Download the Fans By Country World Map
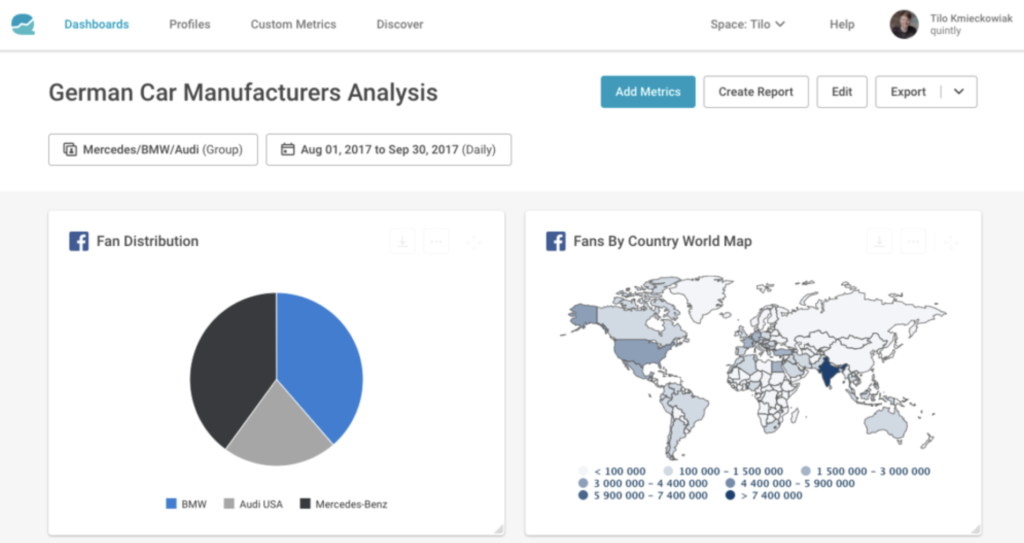 (x=879, y=242)
